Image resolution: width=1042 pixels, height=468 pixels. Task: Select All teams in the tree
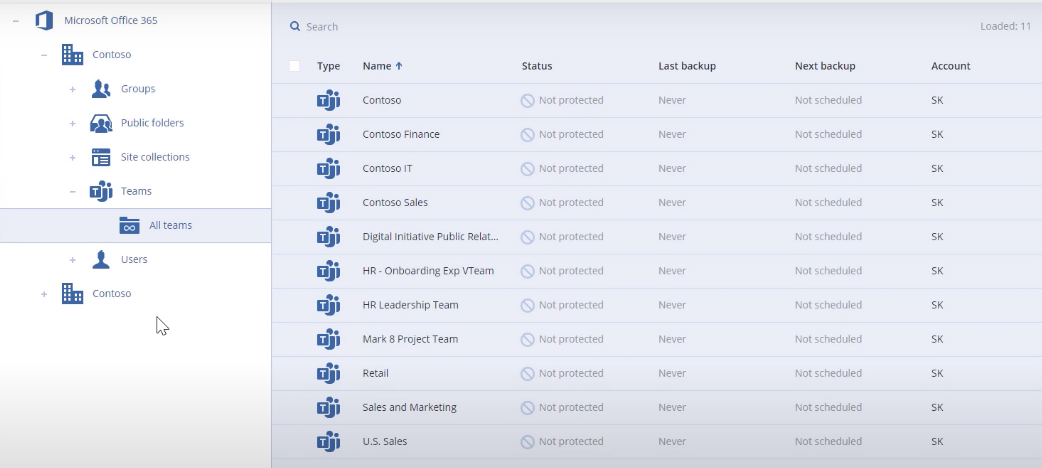point(136,225)
